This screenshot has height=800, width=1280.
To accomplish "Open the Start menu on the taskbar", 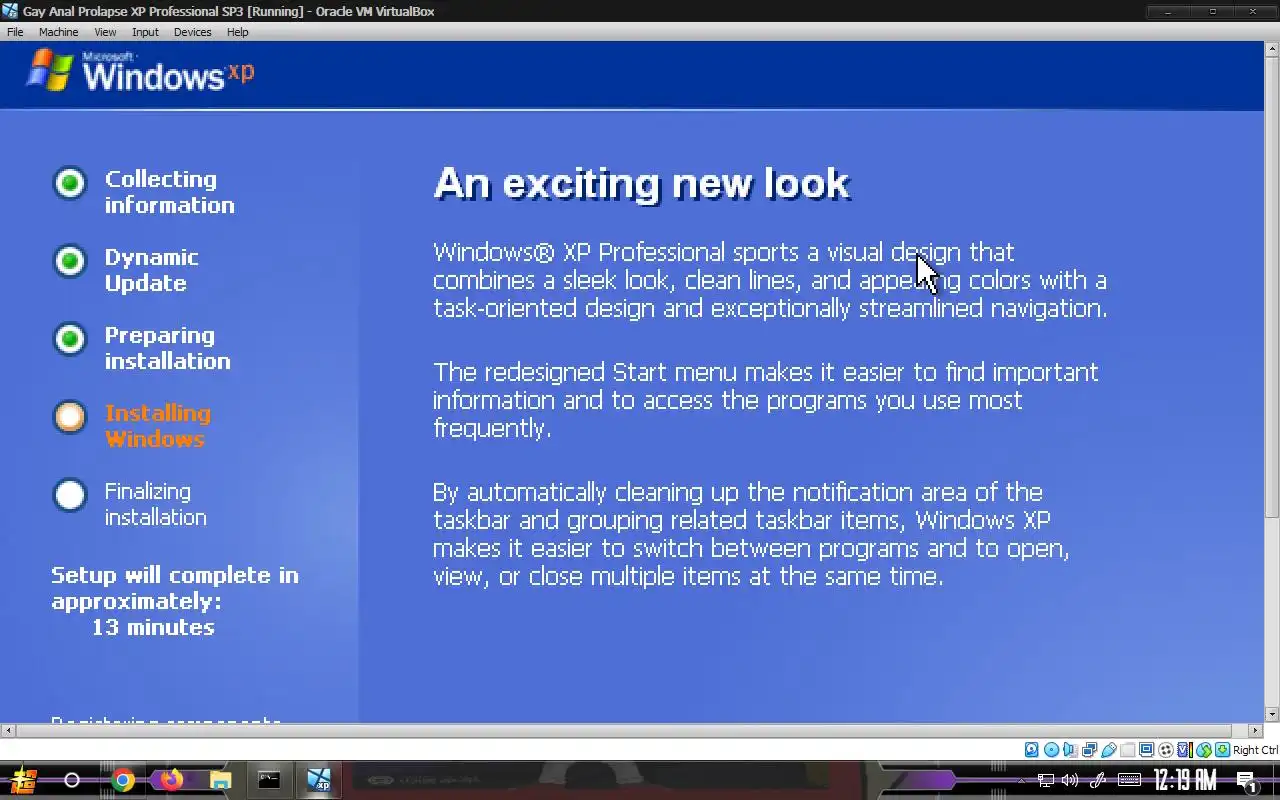I will tap(24, 780).
